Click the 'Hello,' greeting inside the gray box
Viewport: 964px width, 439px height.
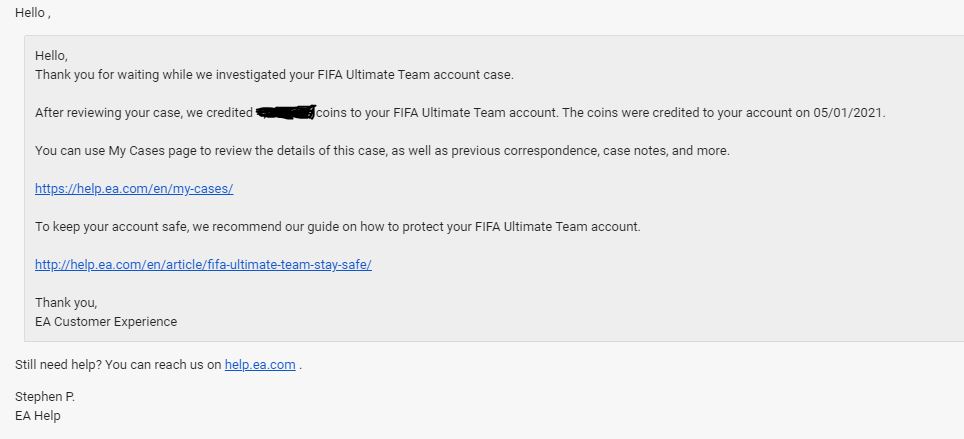pos(51,56)
